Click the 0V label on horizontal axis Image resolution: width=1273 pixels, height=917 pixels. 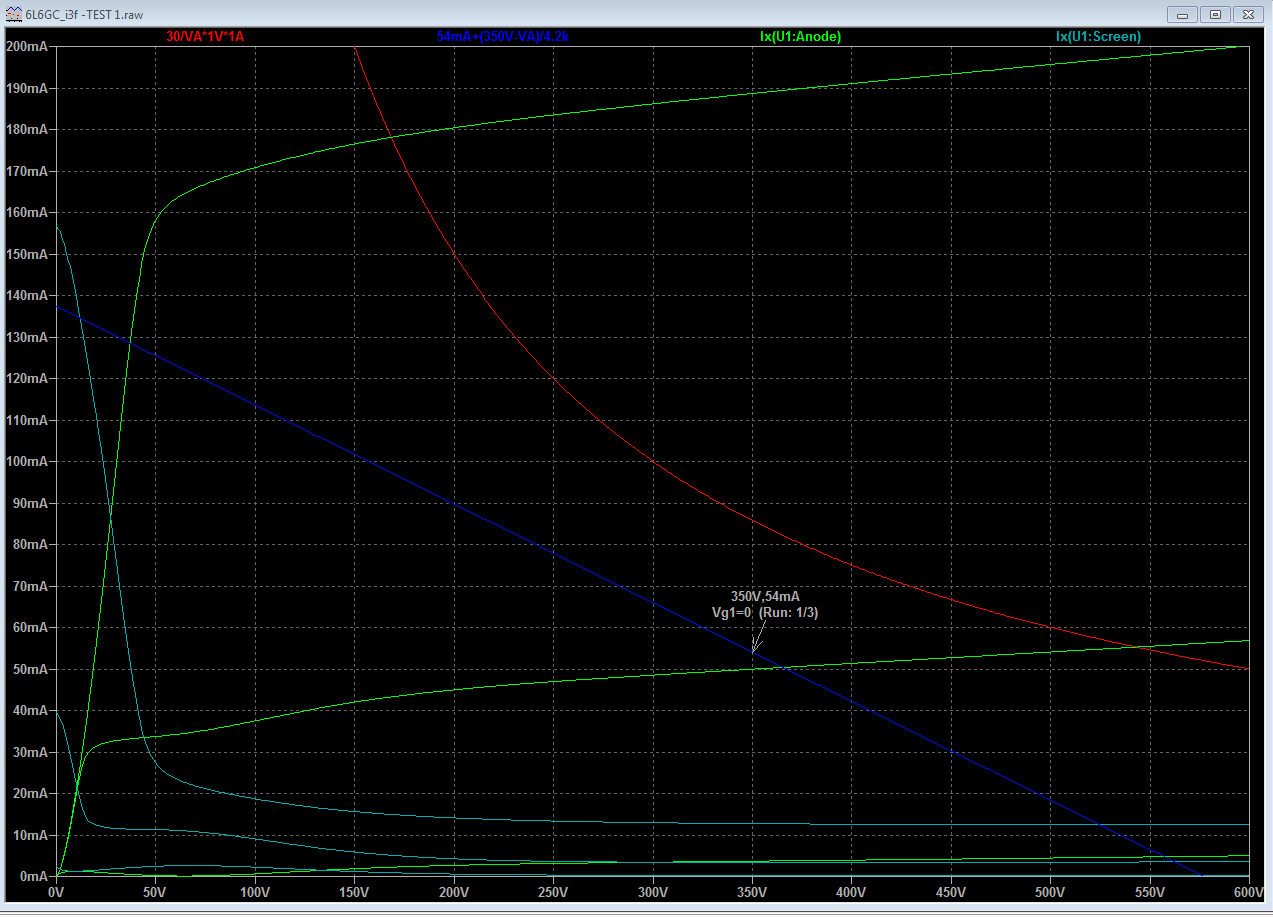coord(56,893)
